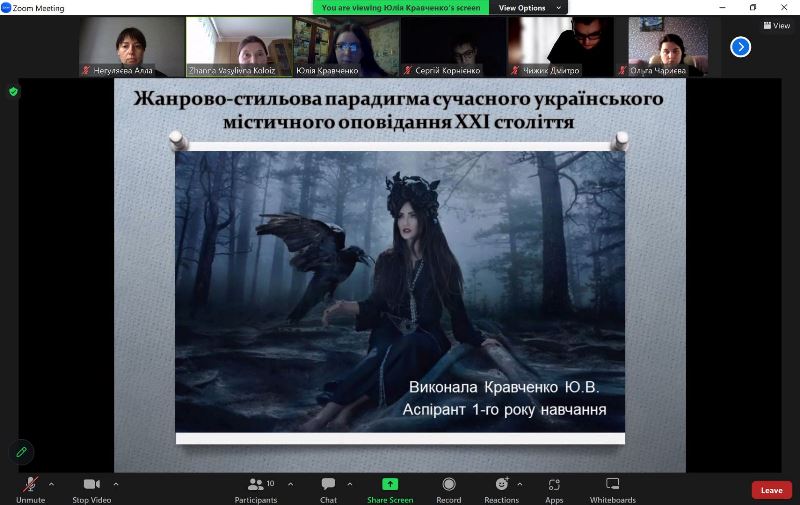The image size is (800, 505).
Task: Click the green pencil annotate icon
Action: (x=21, y=452)
